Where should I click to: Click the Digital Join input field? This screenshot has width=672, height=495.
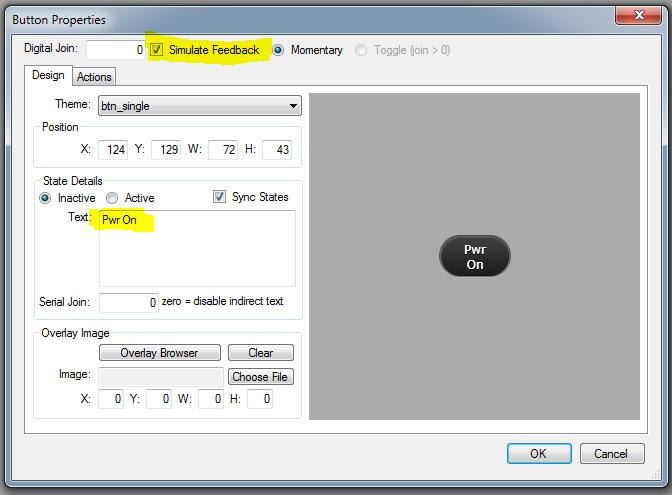[x=116, y=50]
